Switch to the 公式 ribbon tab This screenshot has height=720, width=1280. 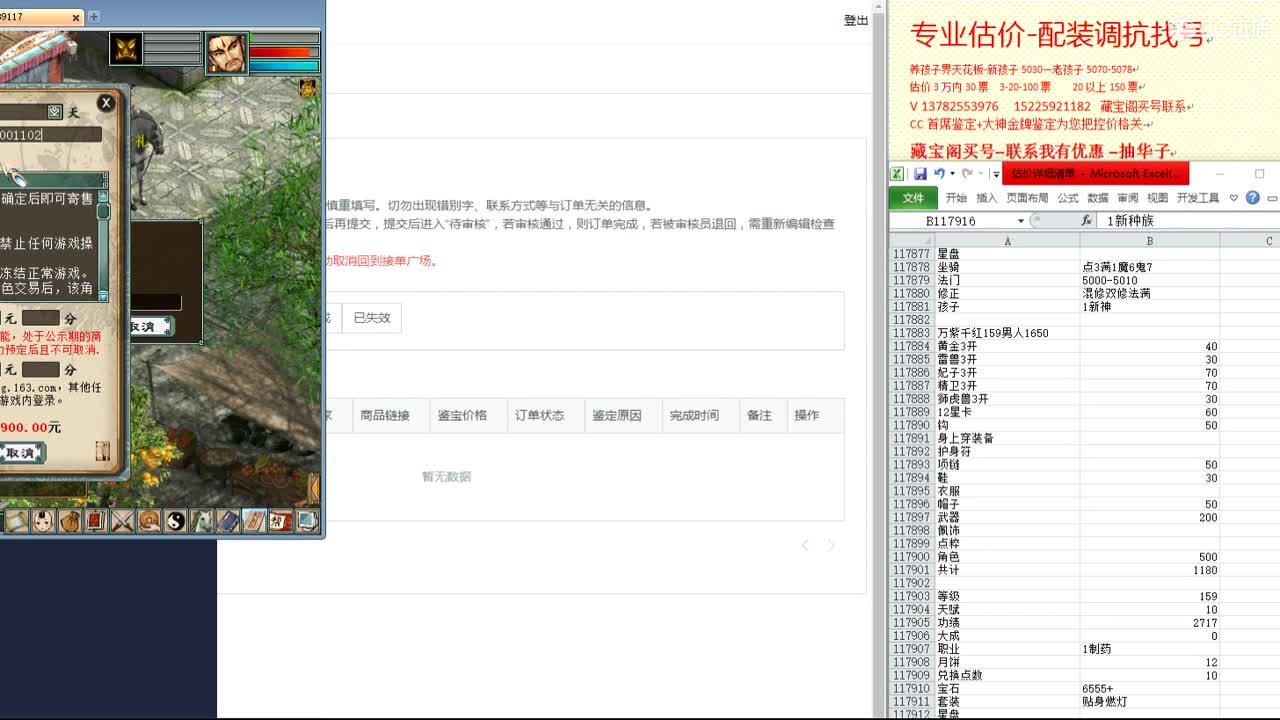click(x=1068, y=198)
